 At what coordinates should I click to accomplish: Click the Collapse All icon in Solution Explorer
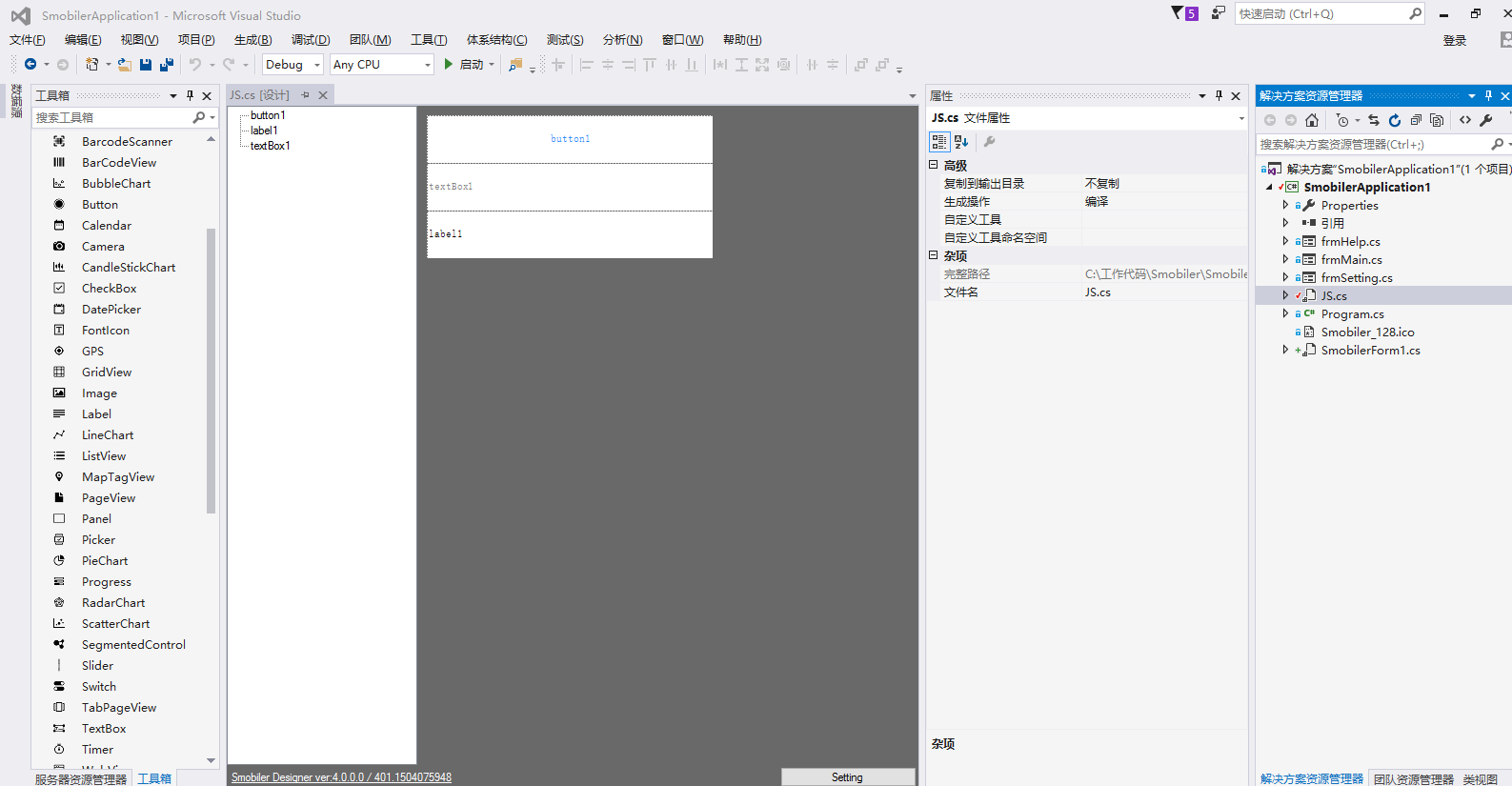point(1416,120)
